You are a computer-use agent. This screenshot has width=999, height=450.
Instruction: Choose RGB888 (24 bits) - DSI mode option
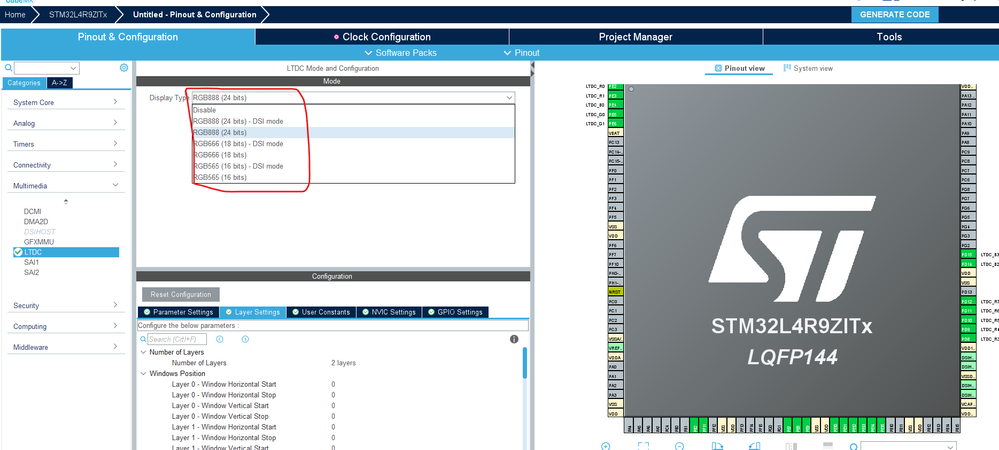click(353, 121)
